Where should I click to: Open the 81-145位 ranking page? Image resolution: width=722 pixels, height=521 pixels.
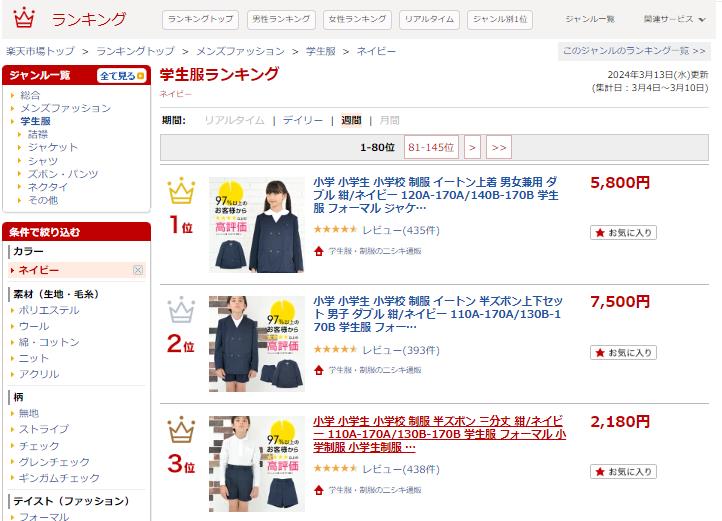click(431, 147)
